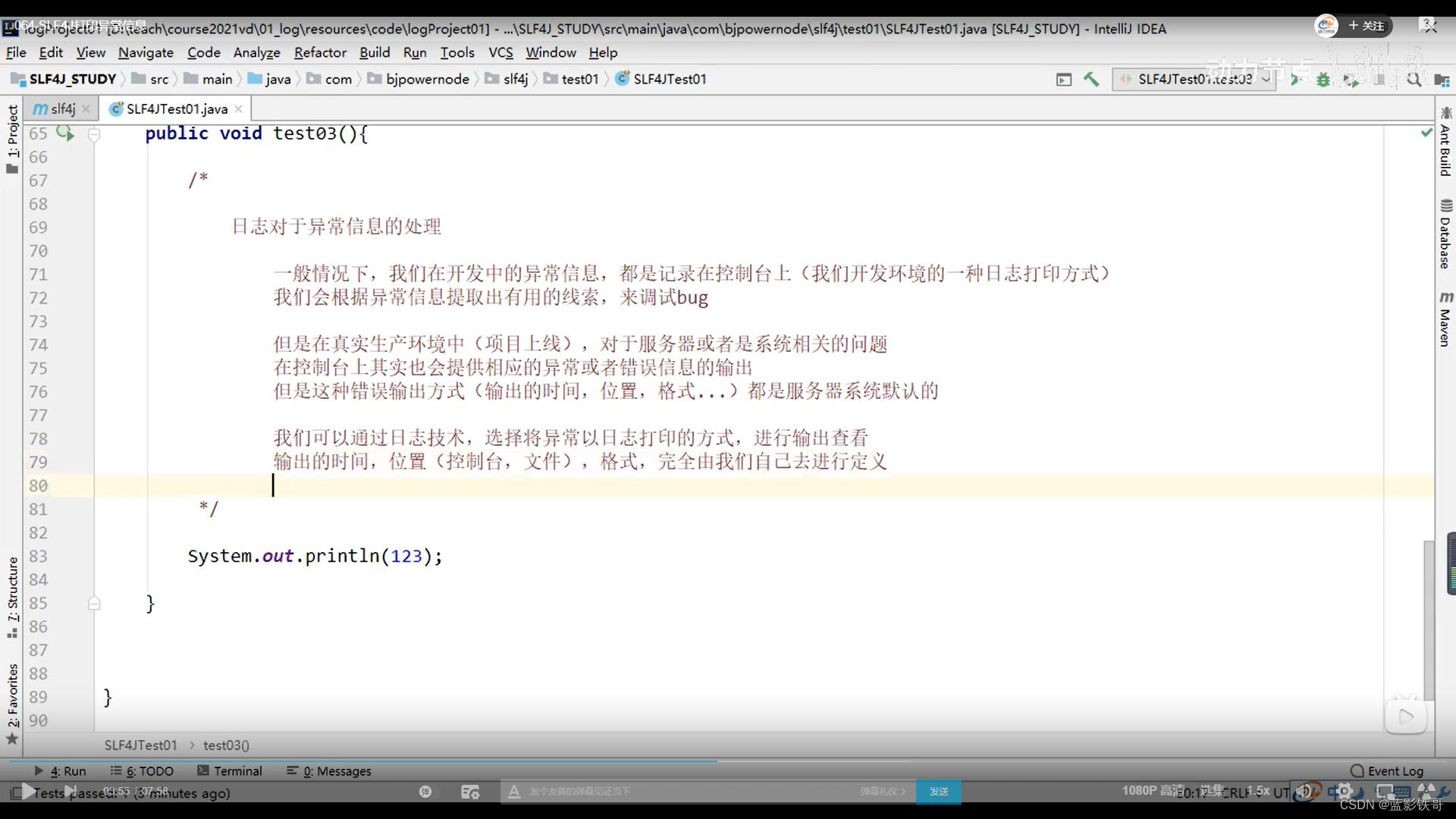Click the floating play overlay button
This screenshot has height=819, width=1456.
[x=1405, y=717]
